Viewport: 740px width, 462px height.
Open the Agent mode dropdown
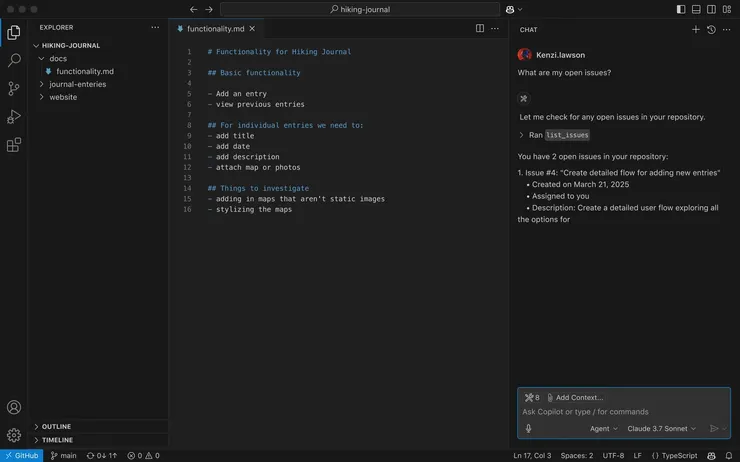[603, 429]
